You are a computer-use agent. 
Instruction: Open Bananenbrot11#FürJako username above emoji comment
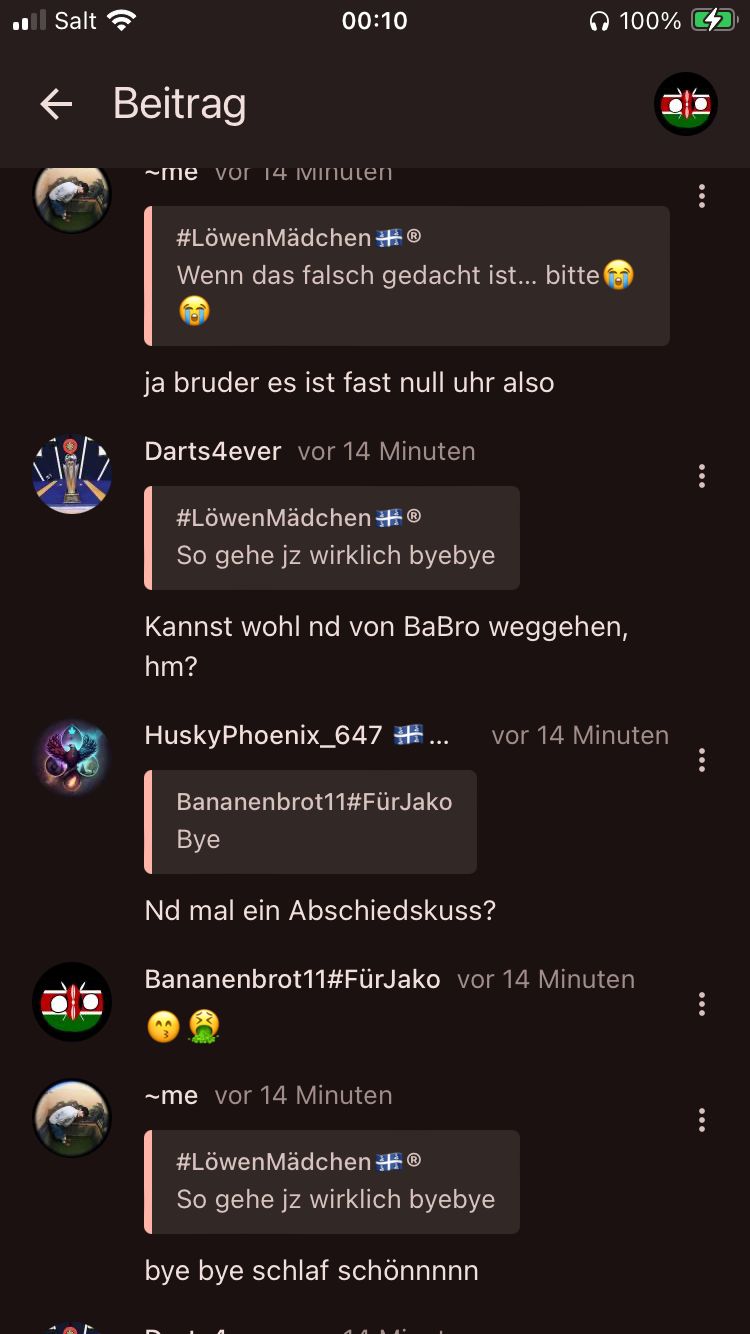pyautogui.click(x=293, y=979)
